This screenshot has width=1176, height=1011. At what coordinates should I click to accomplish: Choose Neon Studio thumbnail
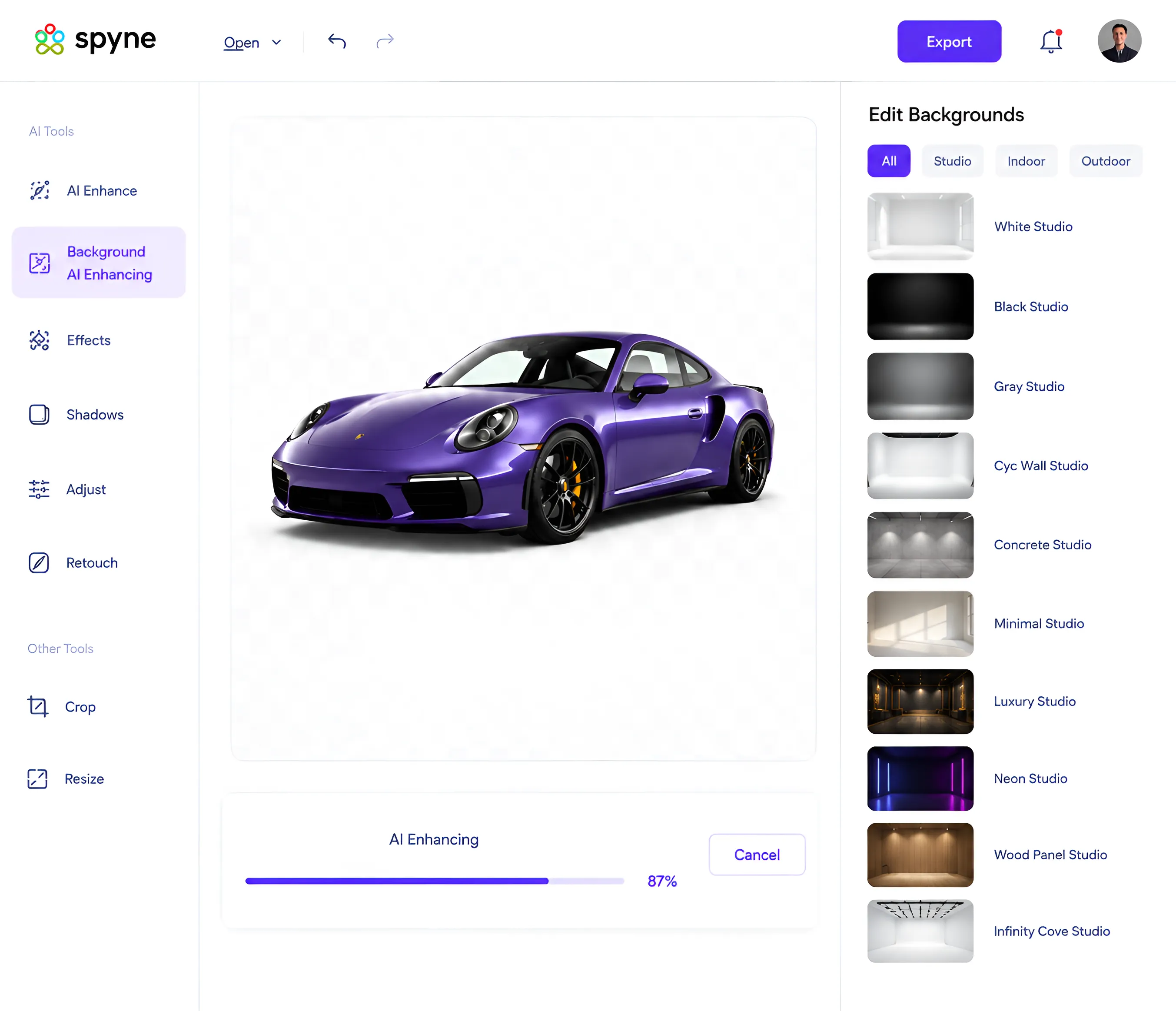coord(920,779)
